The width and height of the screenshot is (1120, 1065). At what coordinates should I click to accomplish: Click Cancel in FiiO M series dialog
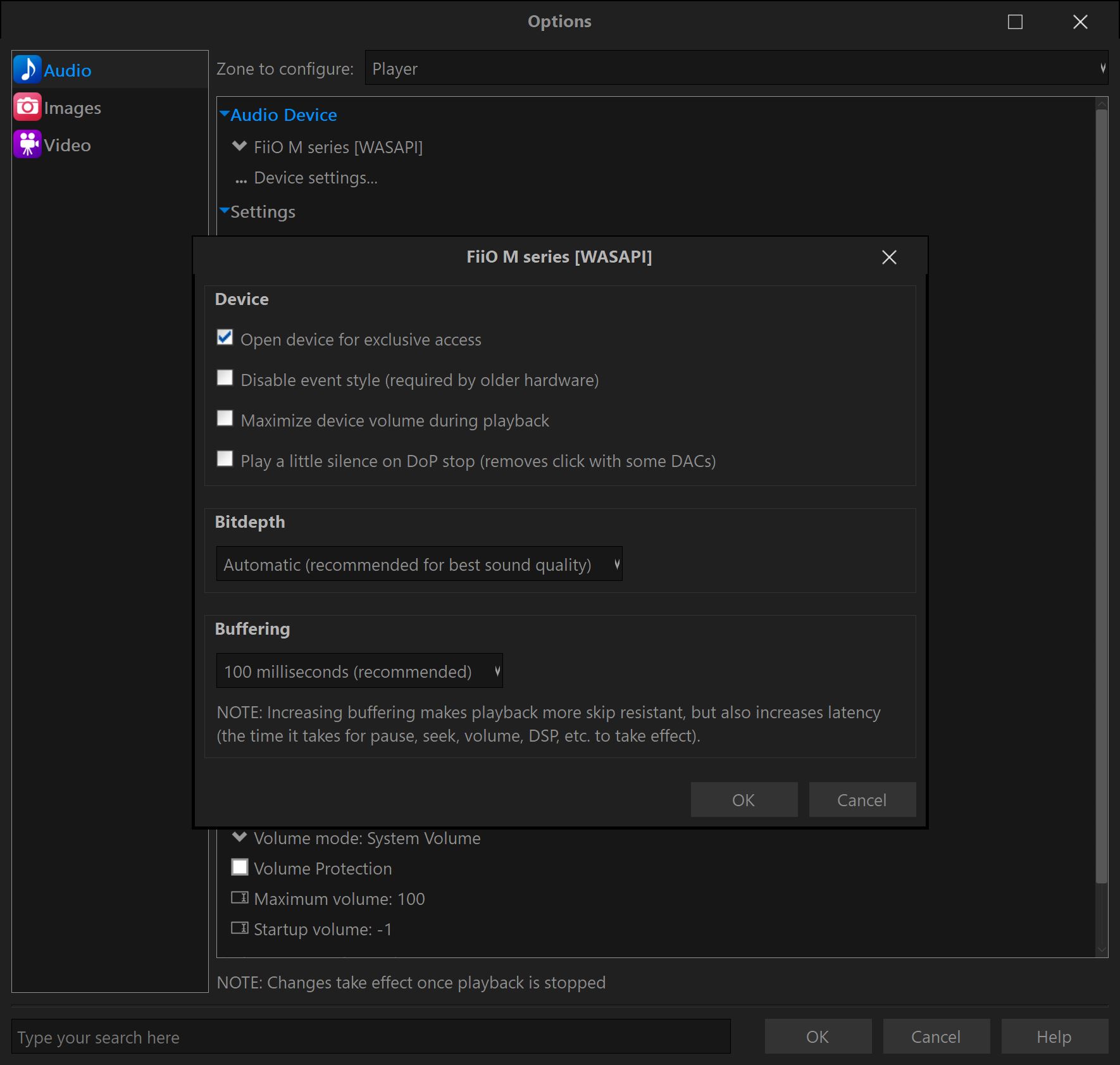click(862, 800)
